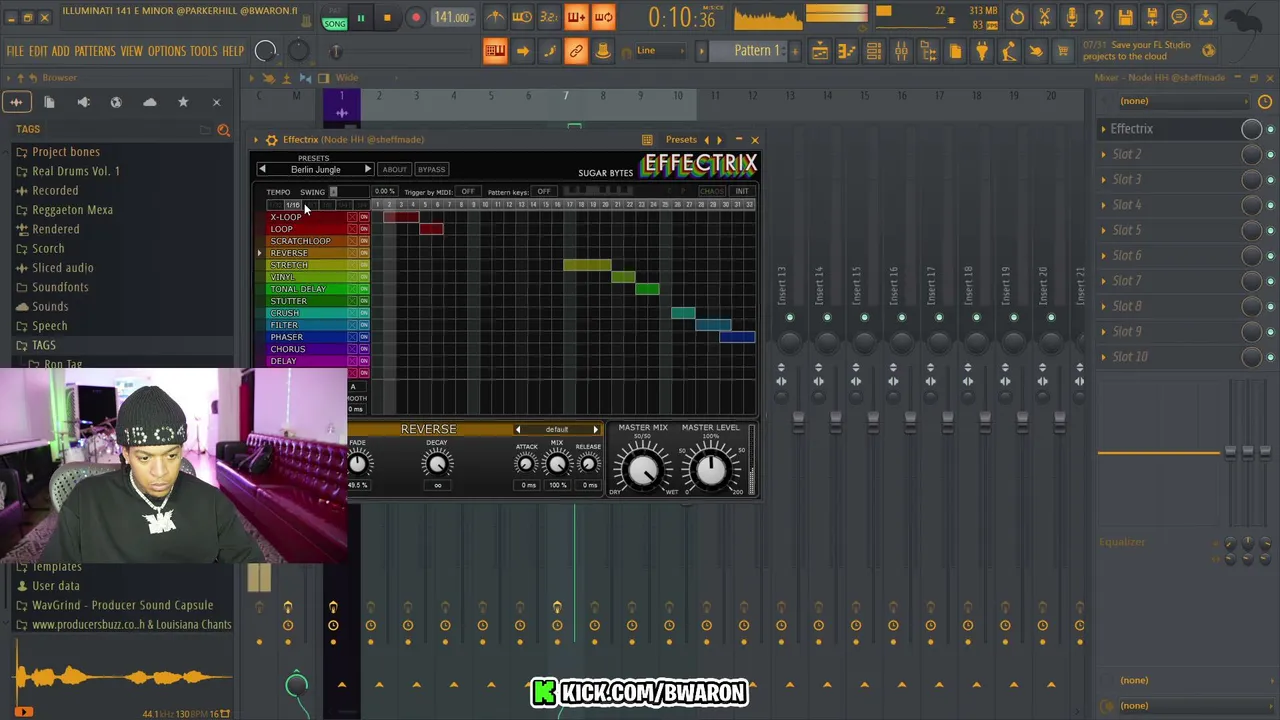The image size is (1280, 720).
Task: Open the OPTIONS menu
Action: pos(167,51)
